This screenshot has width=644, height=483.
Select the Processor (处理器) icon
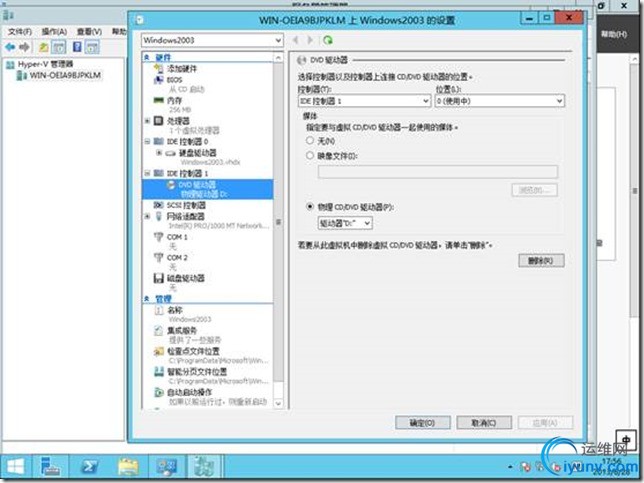pyautogui.click(x=159, y=121)
